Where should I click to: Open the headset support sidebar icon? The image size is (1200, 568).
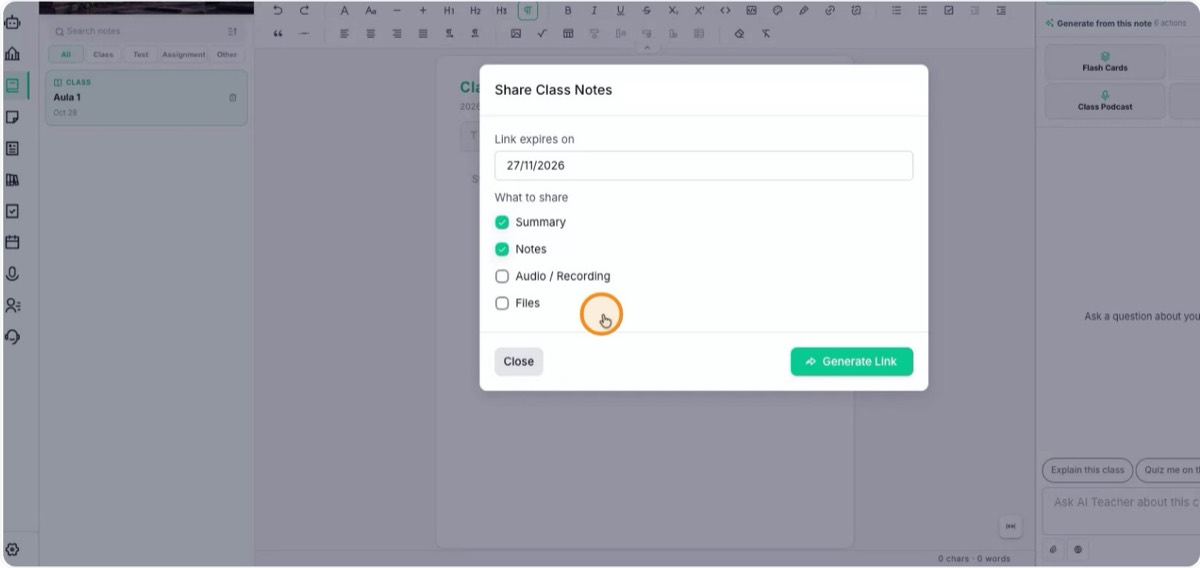pos(12,337)
